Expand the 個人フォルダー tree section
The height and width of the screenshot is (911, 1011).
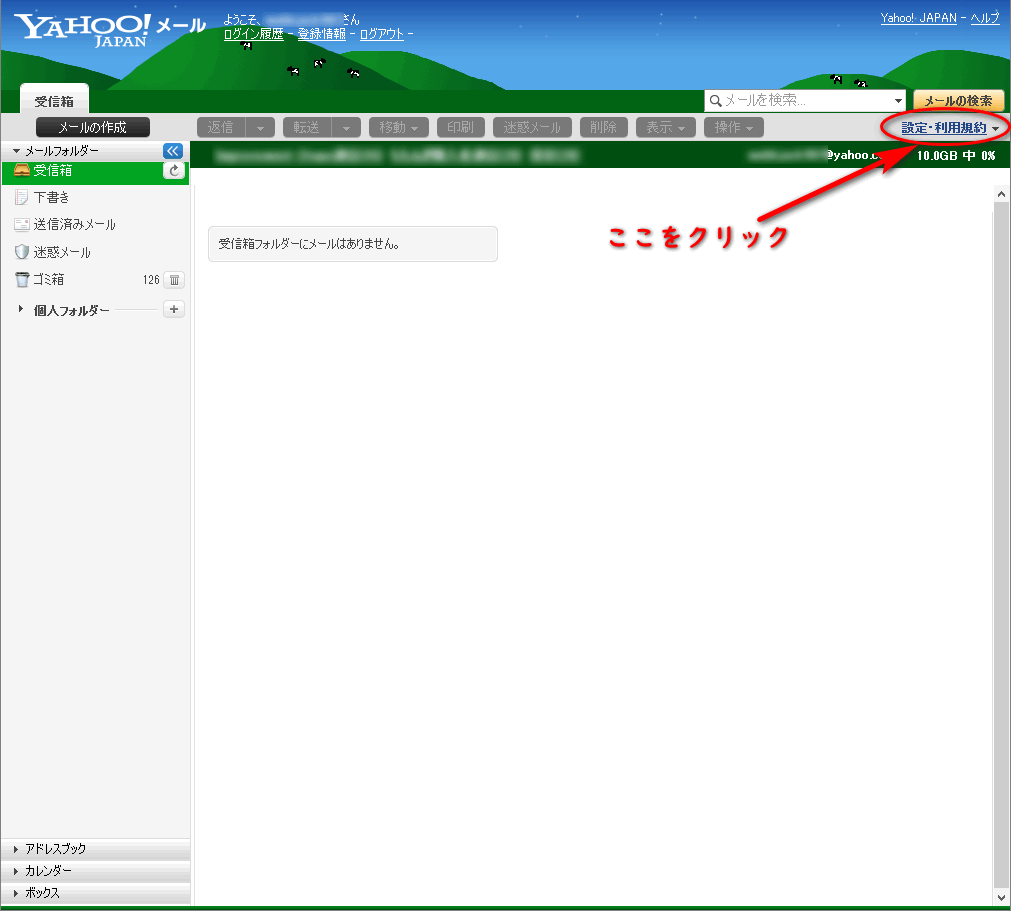[21, 310]
